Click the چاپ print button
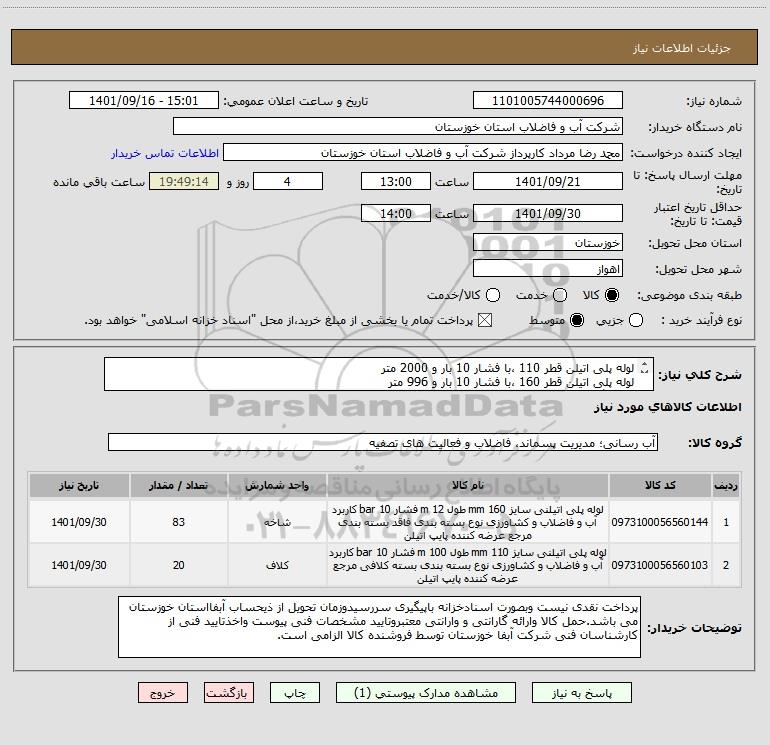 pos(295,692)
